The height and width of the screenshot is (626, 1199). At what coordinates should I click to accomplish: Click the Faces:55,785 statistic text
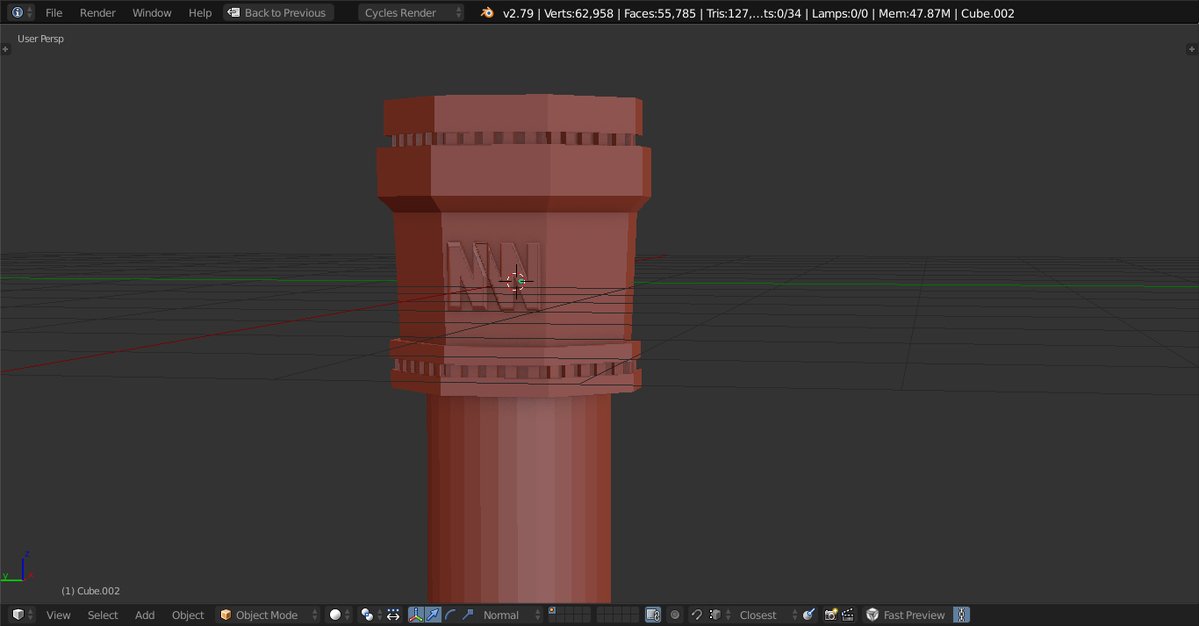click(660, 13)
